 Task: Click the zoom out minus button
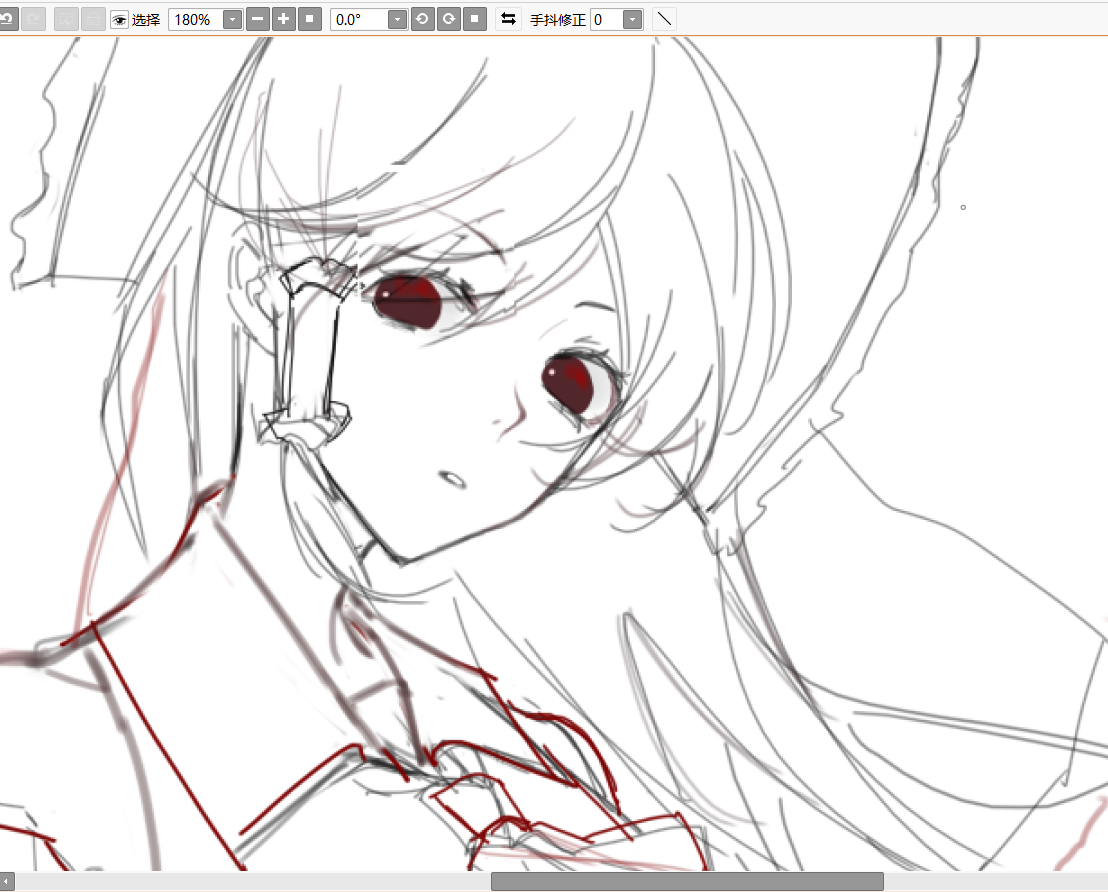coord(258,19)
